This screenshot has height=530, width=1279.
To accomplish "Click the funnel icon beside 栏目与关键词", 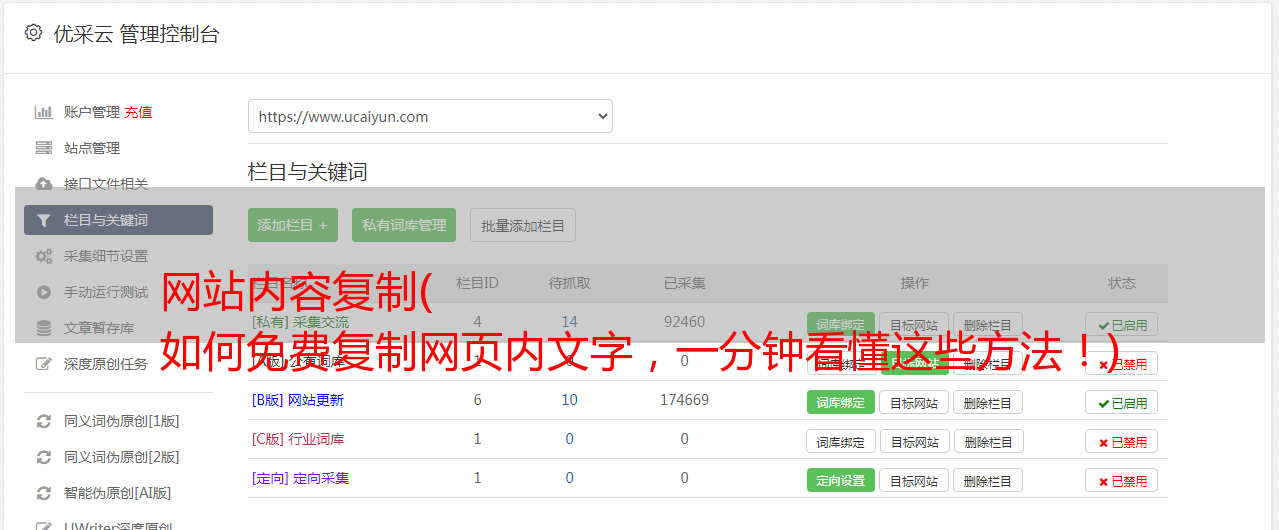I will pyautogui.click(x=44, y=220).
